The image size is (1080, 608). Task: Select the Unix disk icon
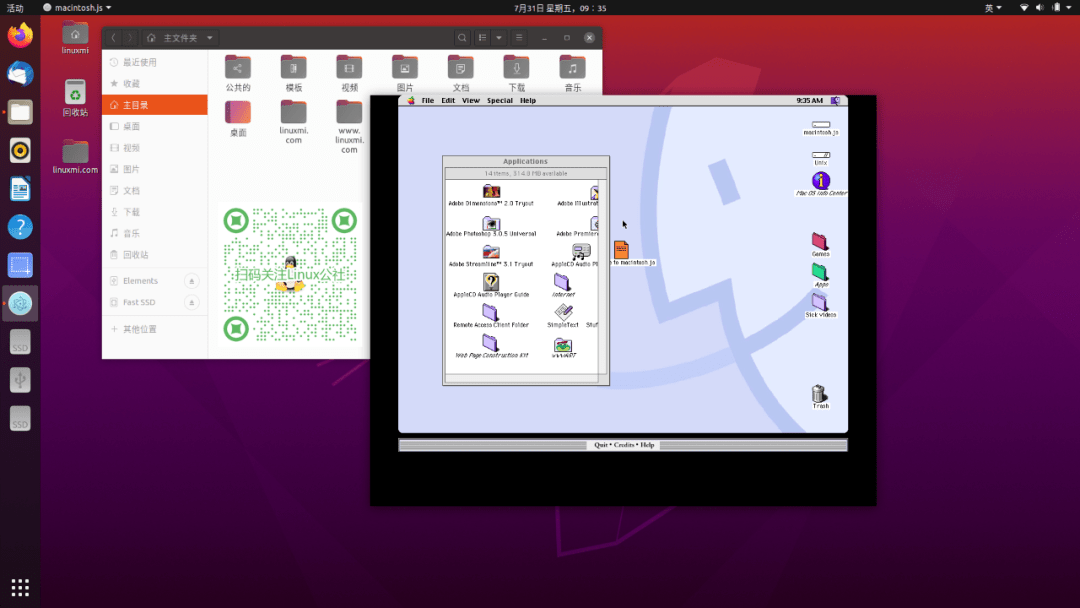pyautogui.click(x=820, y=158)
